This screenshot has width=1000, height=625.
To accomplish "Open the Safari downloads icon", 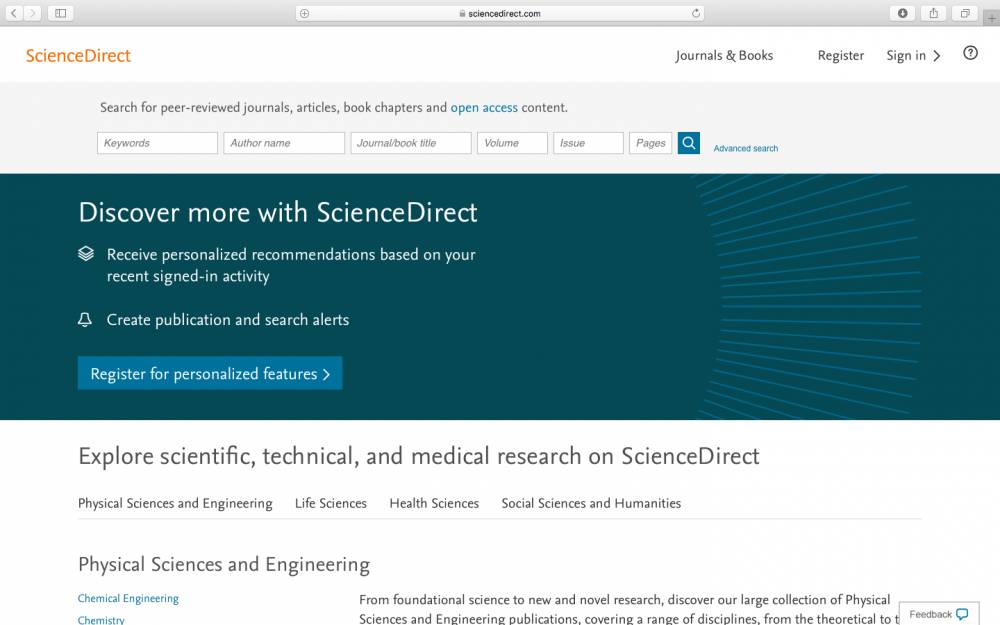I will click(x=902, y=13).
